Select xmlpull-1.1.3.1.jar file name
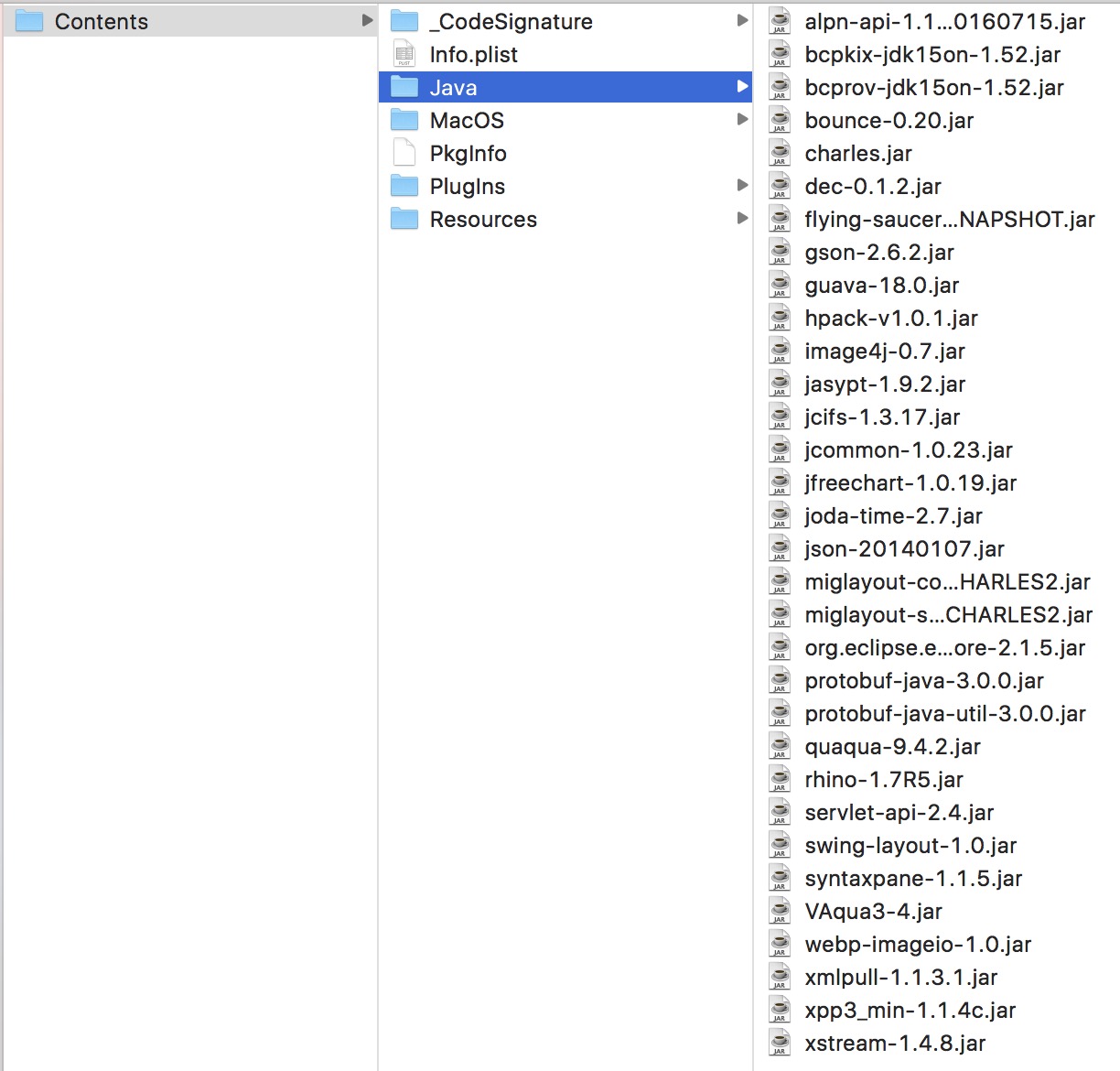The image size is (1120, 1071). [x=901, y=978]
